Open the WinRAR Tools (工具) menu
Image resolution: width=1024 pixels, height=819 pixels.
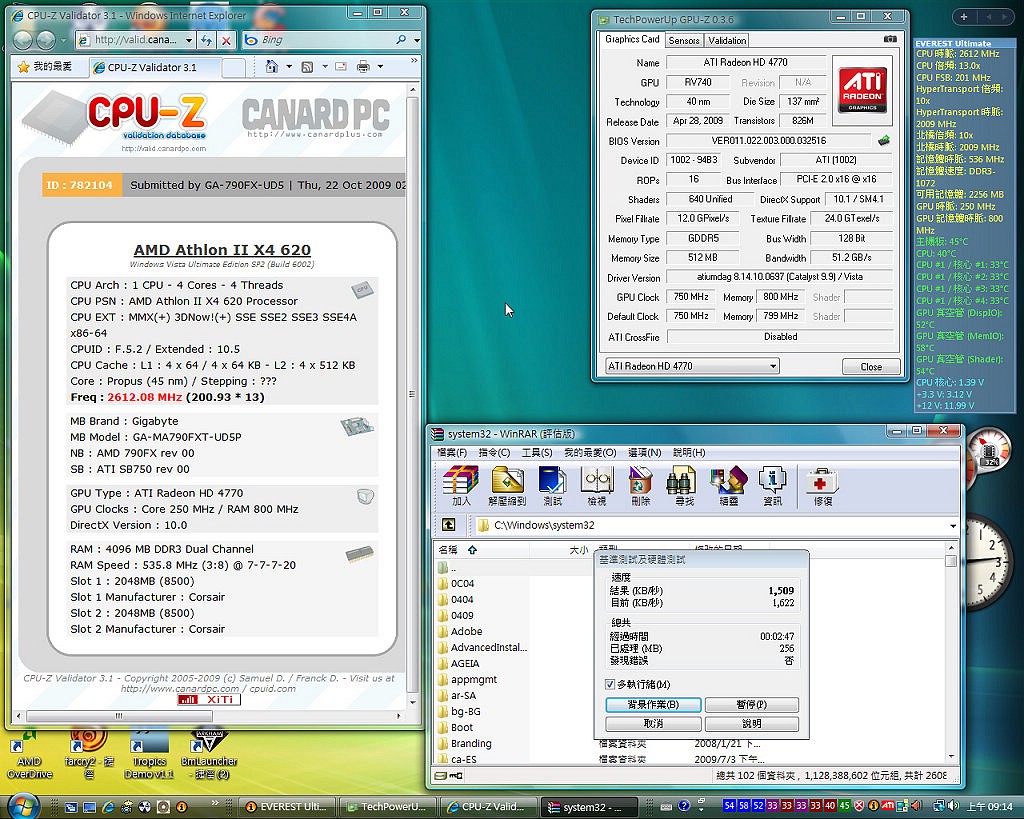[x=537, y=453]
